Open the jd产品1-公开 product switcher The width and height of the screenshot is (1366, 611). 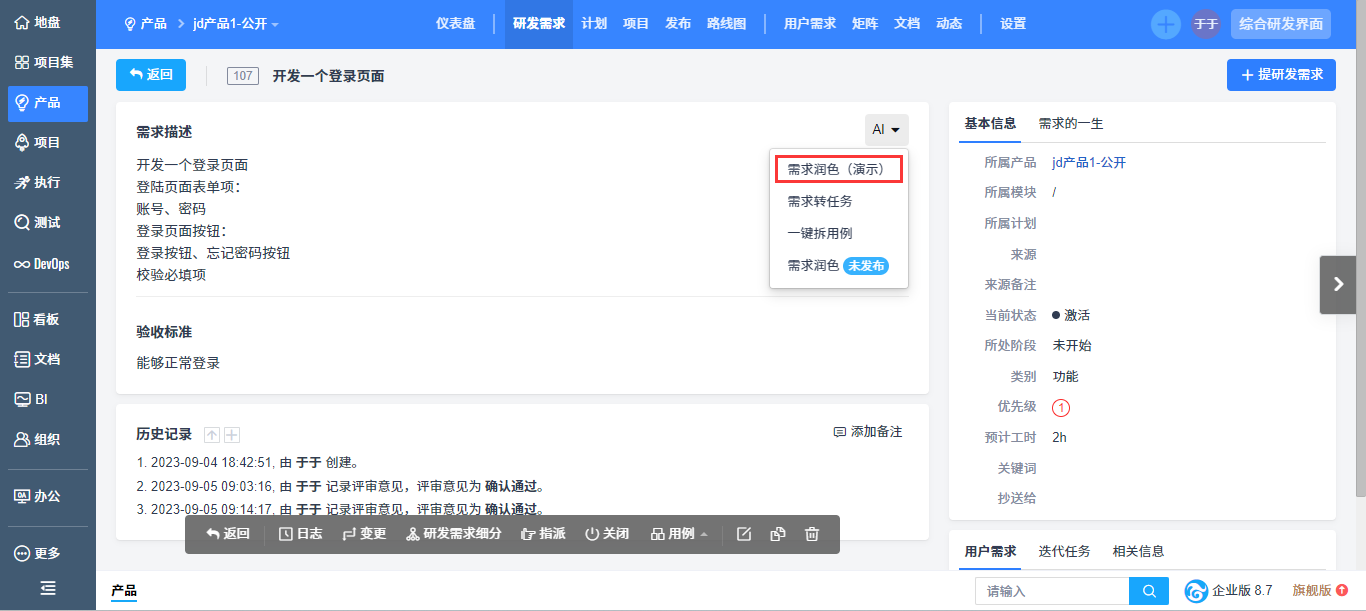click(236, 24)
